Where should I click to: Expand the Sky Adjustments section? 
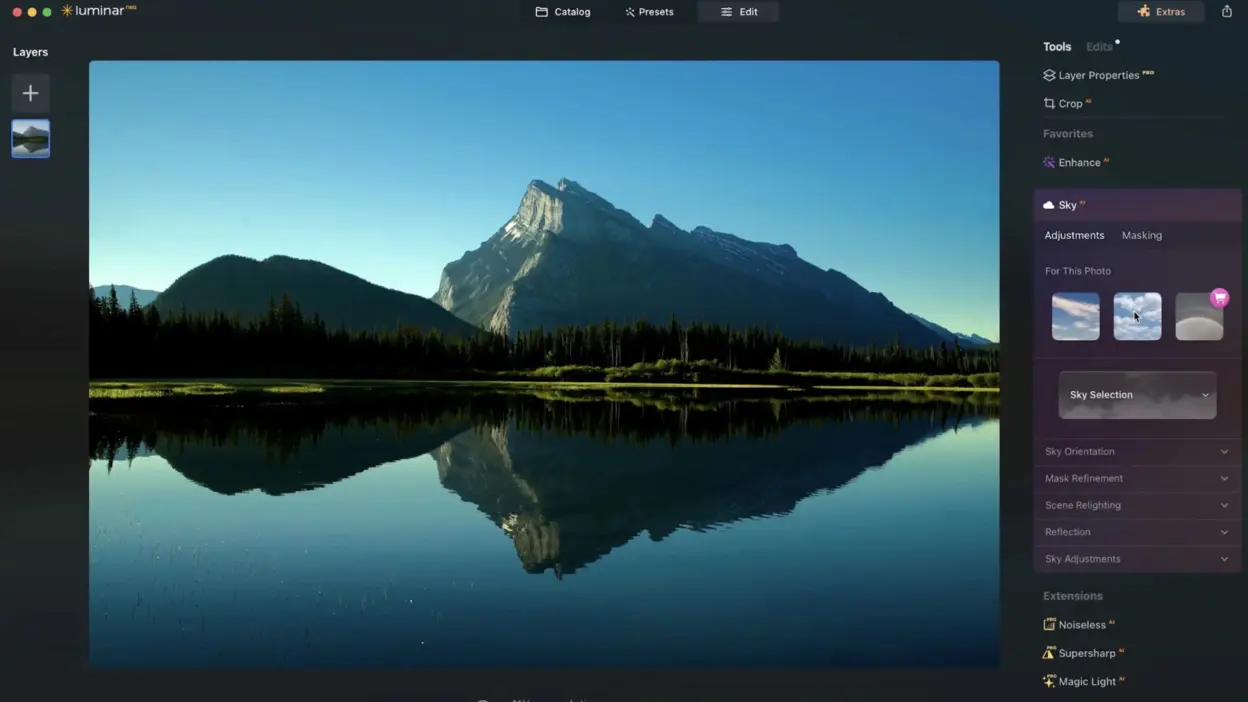click(x=1137, y=559)
